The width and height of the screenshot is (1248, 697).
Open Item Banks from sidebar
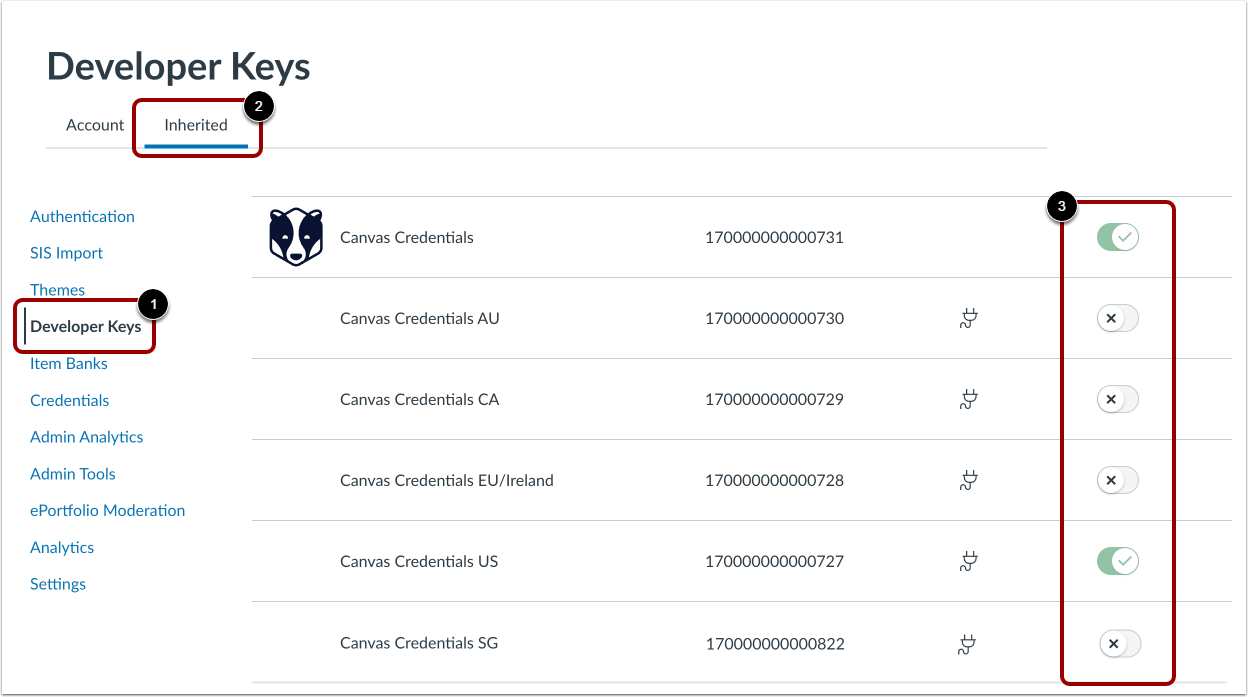click(69, 363)
